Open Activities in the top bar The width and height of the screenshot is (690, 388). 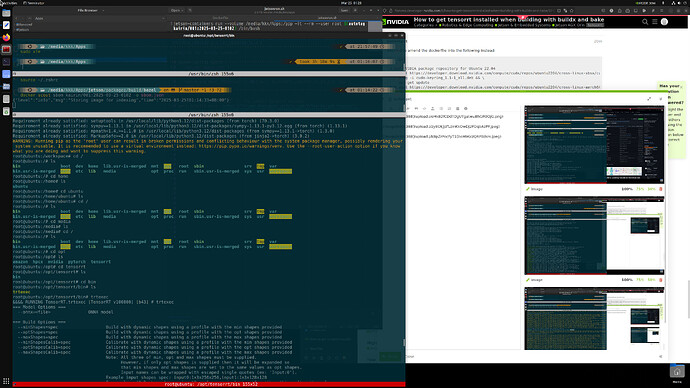point(9,3)
